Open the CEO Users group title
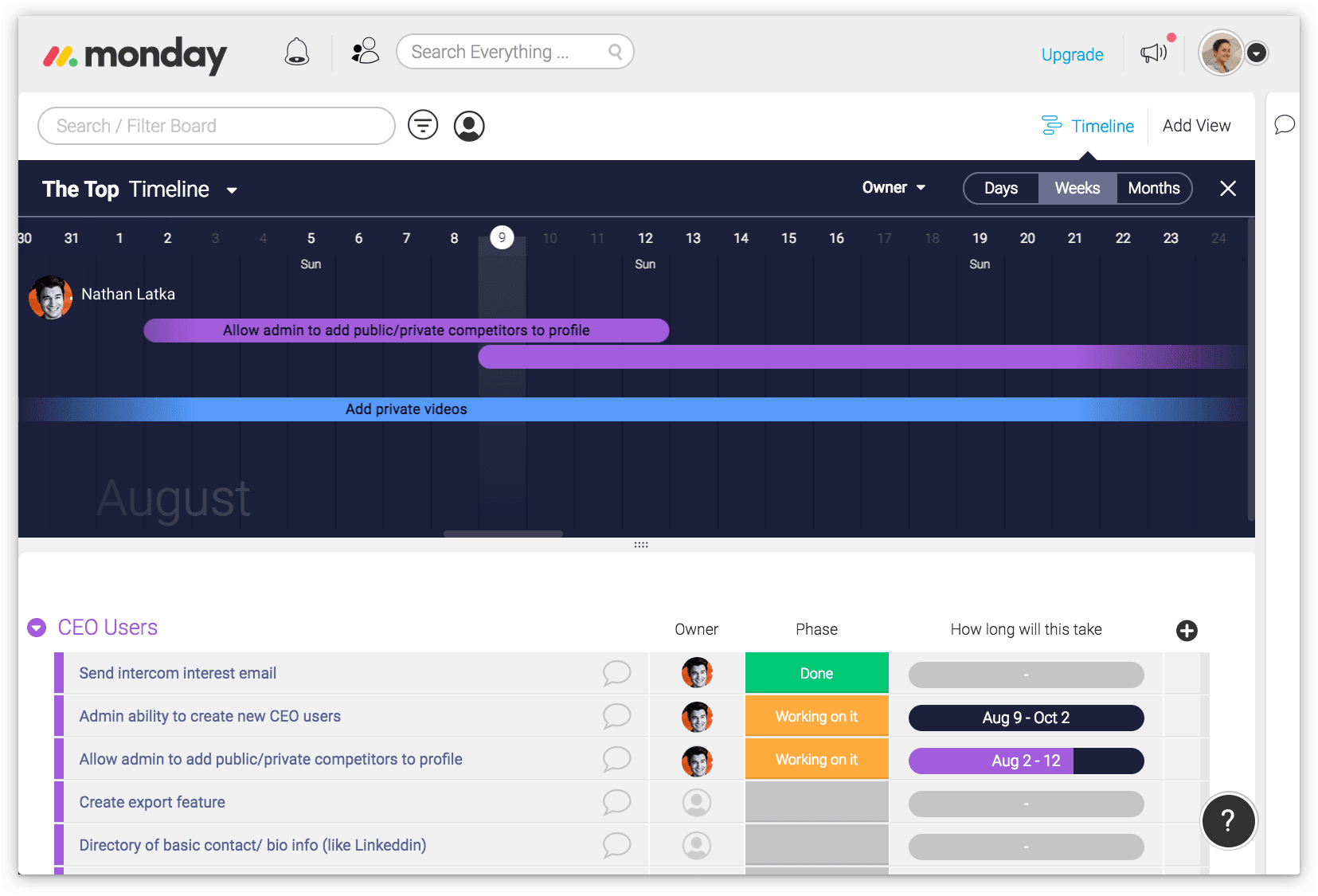The width and height of the screenshot is (1318, 896). [x=108, y=628]
